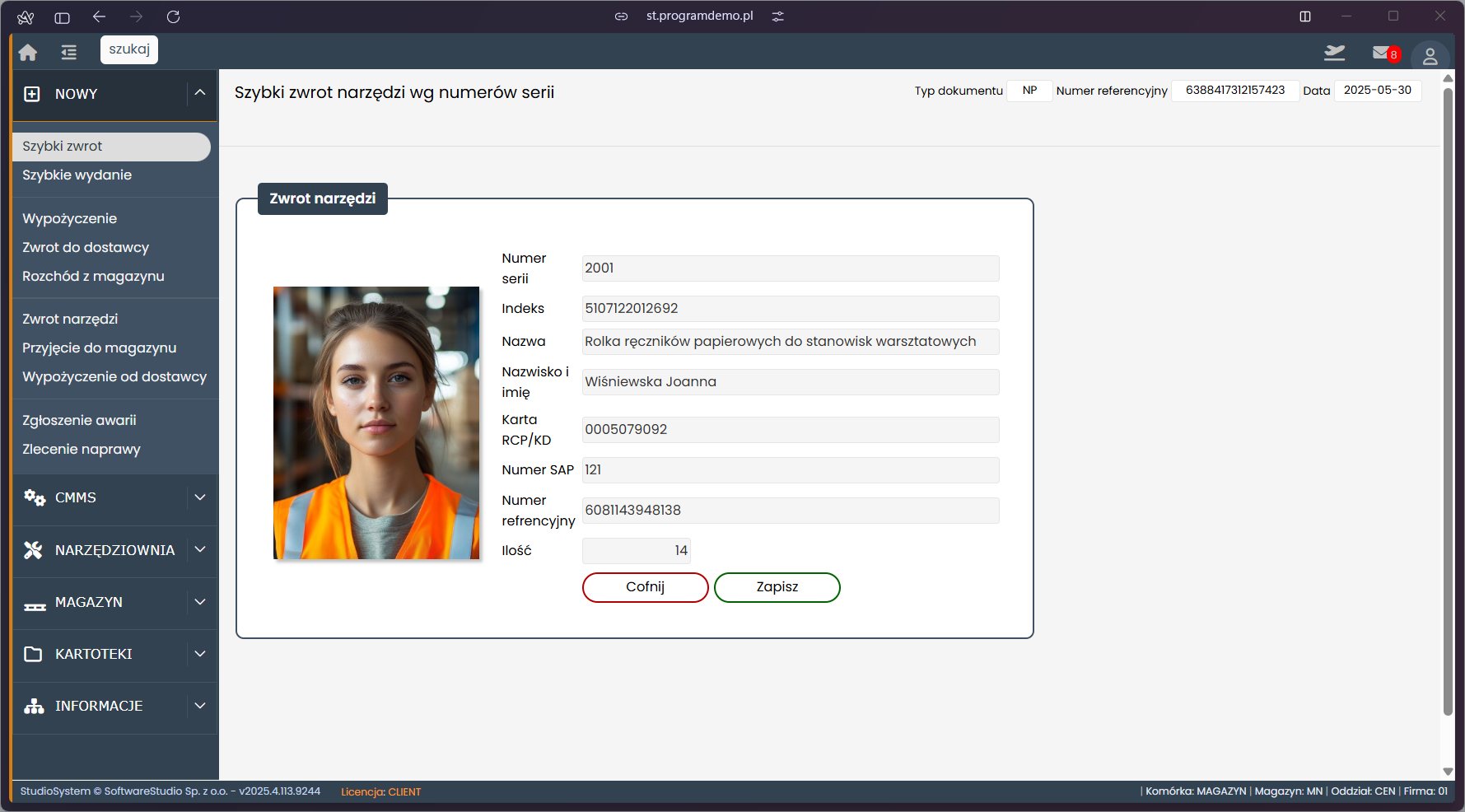
Task: Open the user profile avatar icon
Action: (x=1430, y=56)
